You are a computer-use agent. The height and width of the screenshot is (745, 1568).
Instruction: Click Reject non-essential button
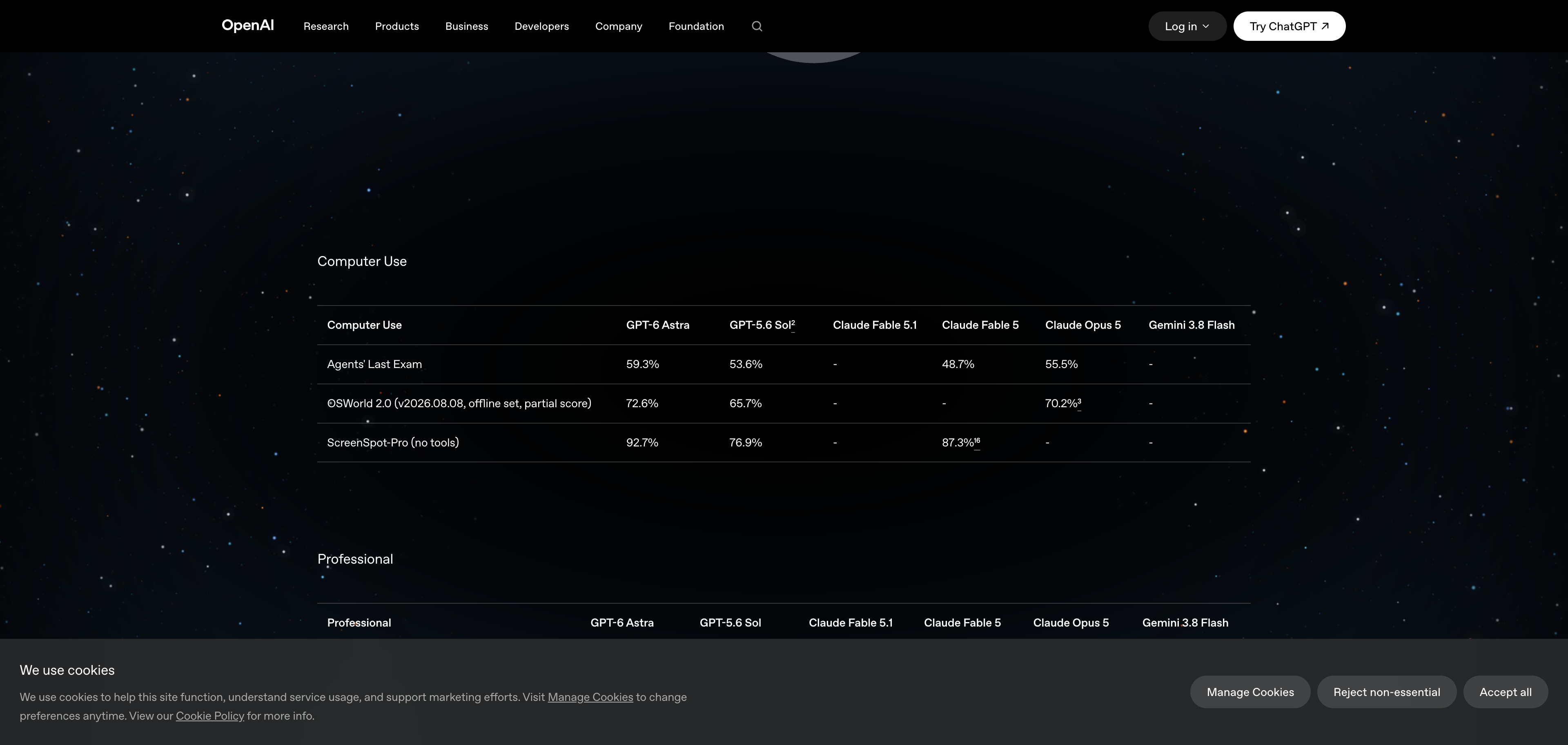click(x=1387, y=692)
